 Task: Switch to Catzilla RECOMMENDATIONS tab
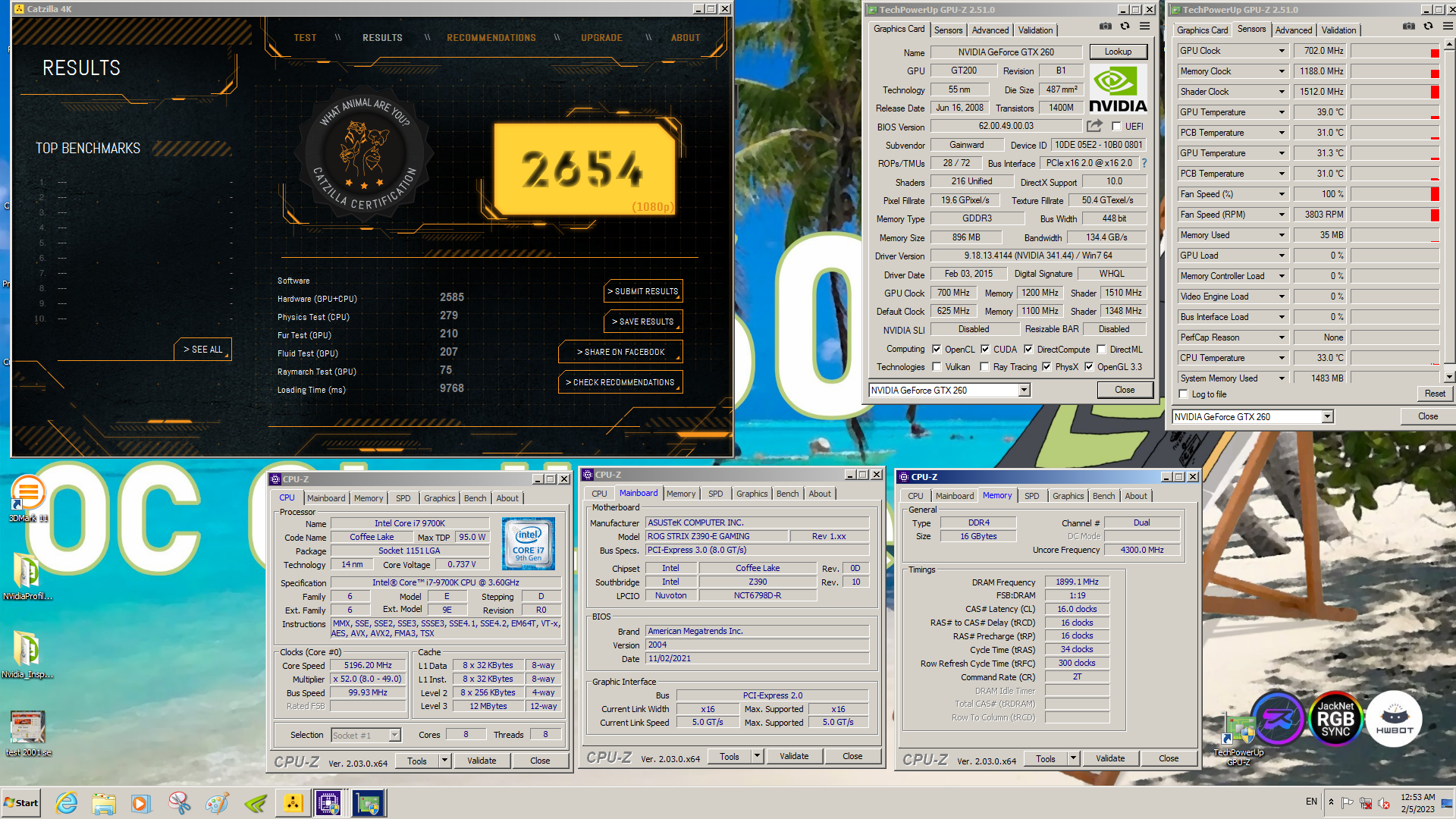tap(491, 38)
